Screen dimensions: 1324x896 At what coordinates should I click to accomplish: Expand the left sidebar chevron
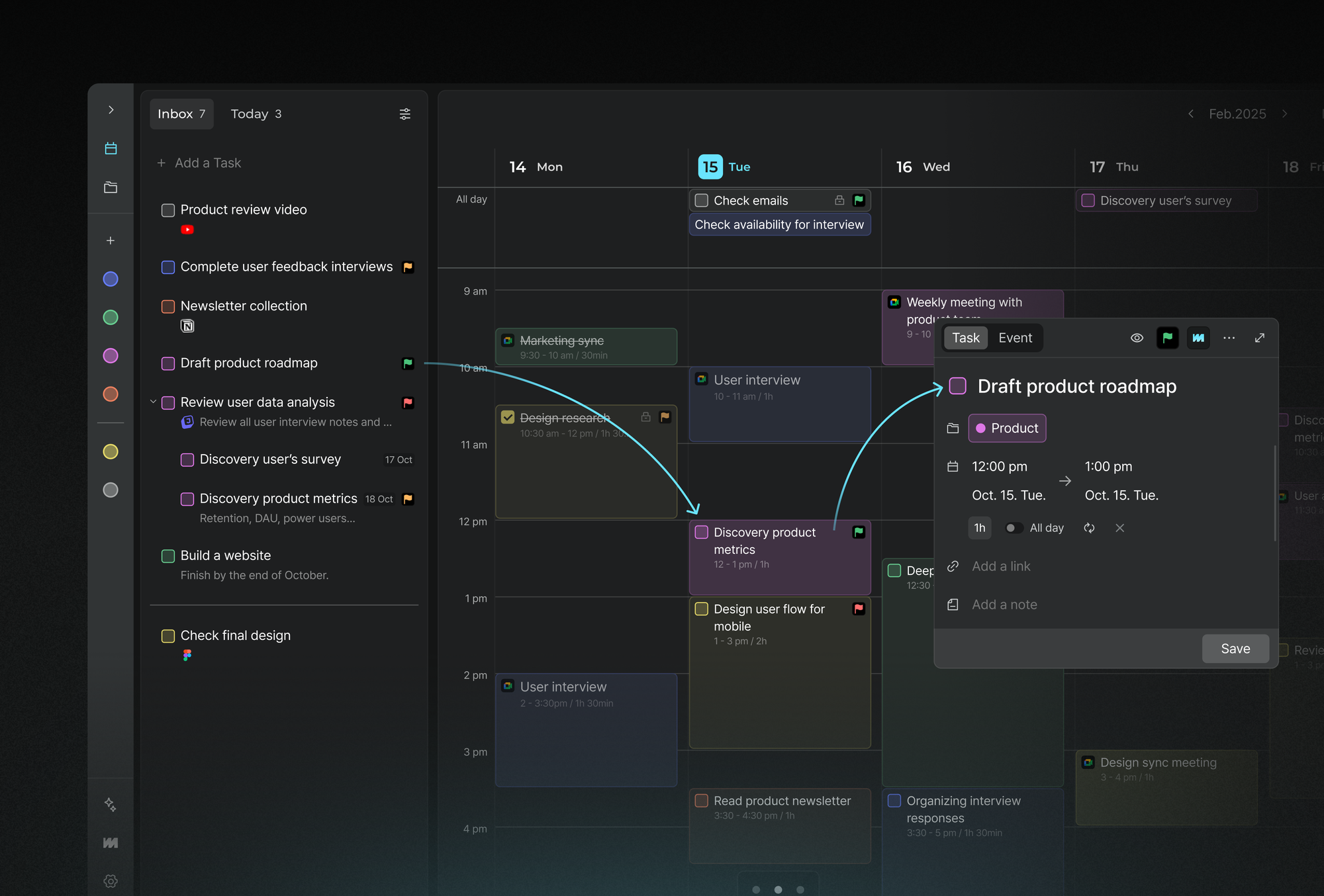click(x=111, y=110)
